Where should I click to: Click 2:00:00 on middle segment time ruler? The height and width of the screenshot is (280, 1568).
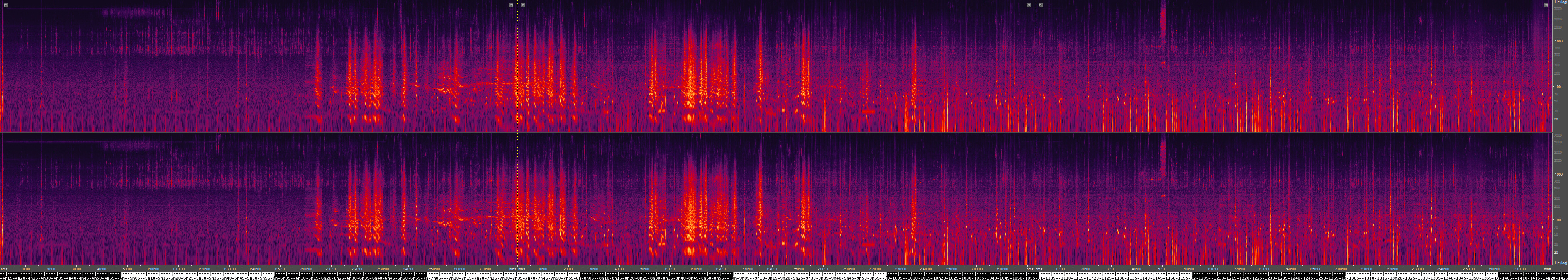pyautogui.click(x=823, y=268)
